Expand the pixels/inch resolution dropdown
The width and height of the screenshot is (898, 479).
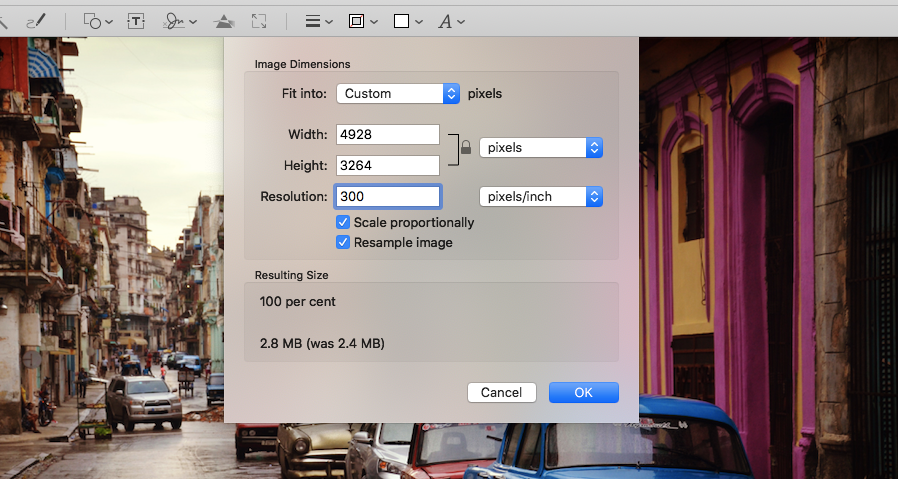[541, 196]
